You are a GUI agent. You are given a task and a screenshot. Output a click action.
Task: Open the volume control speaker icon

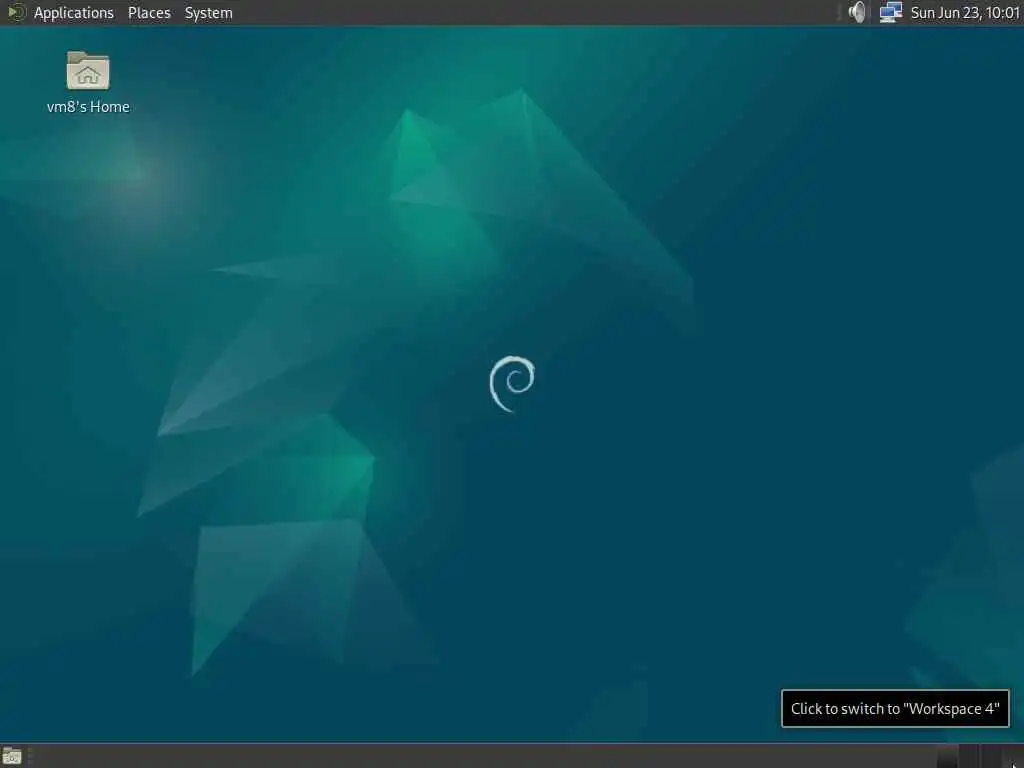[x=857, y=12]
